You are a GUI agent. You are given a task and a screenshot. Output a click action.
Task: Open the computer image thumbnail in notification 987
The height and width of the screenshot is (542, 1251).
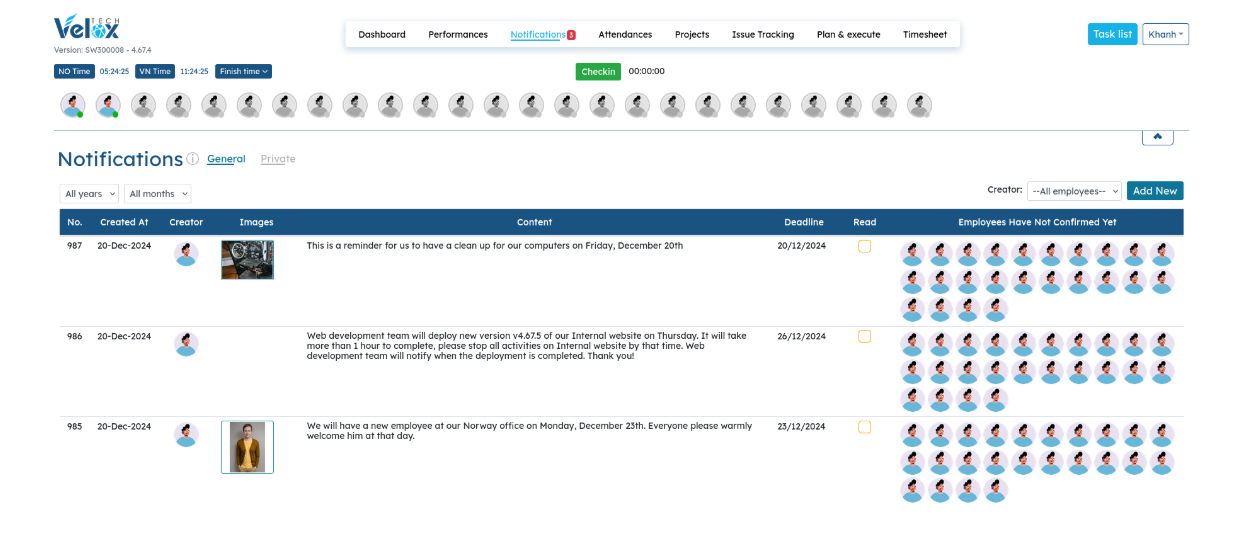point(247,260)
